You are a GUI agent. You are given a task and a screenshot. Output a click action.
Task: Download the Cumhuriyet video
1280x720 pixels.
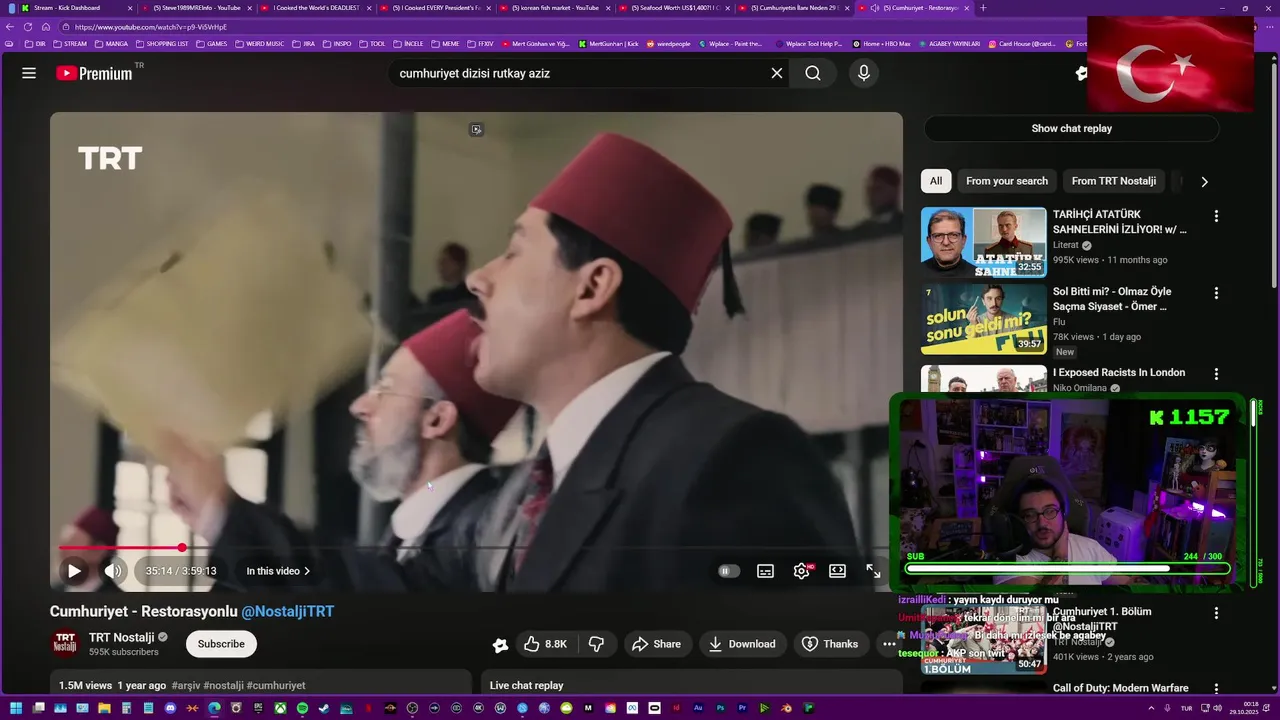click(x=742, y=644)
